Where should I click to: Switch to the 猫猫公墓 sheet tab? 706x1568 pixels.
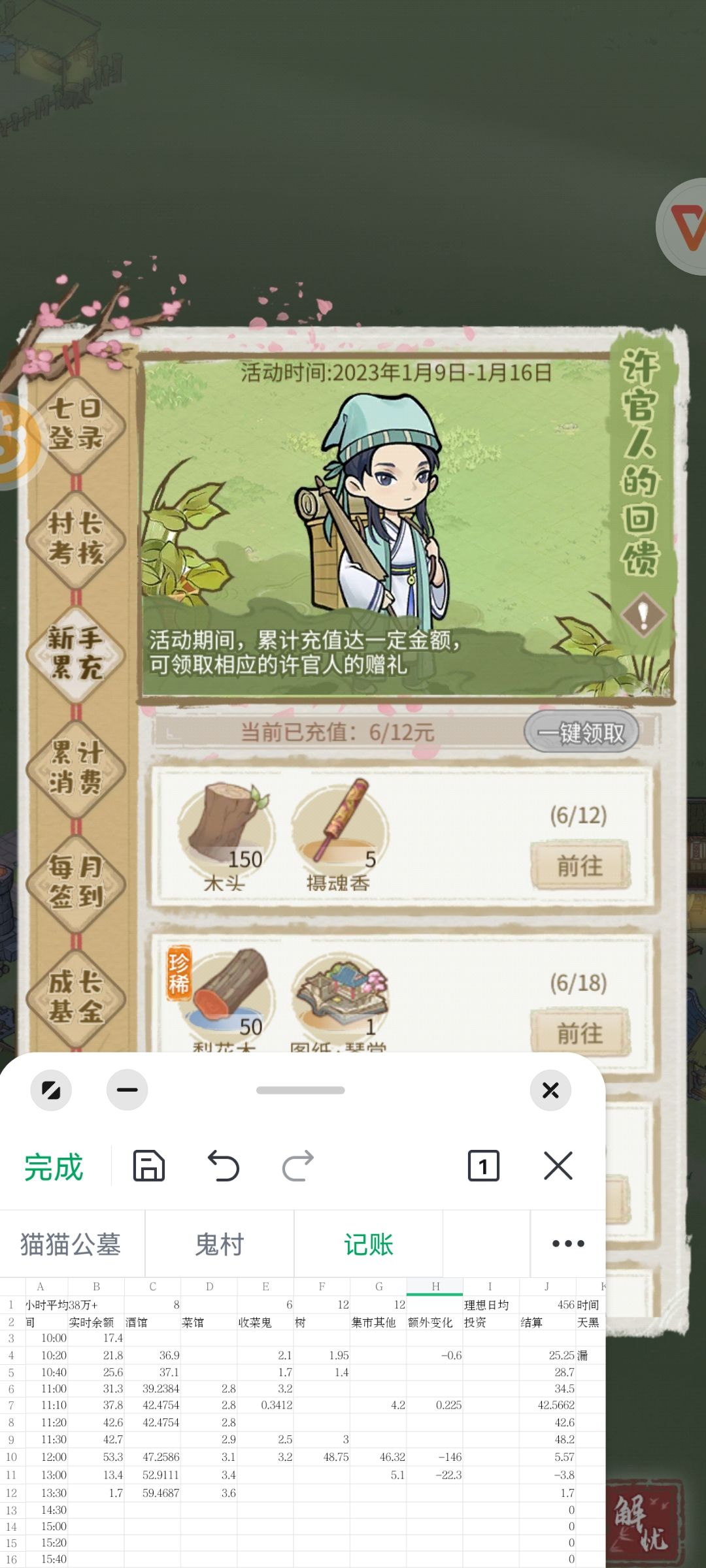pyautogui.click(x=71, y=1244)
